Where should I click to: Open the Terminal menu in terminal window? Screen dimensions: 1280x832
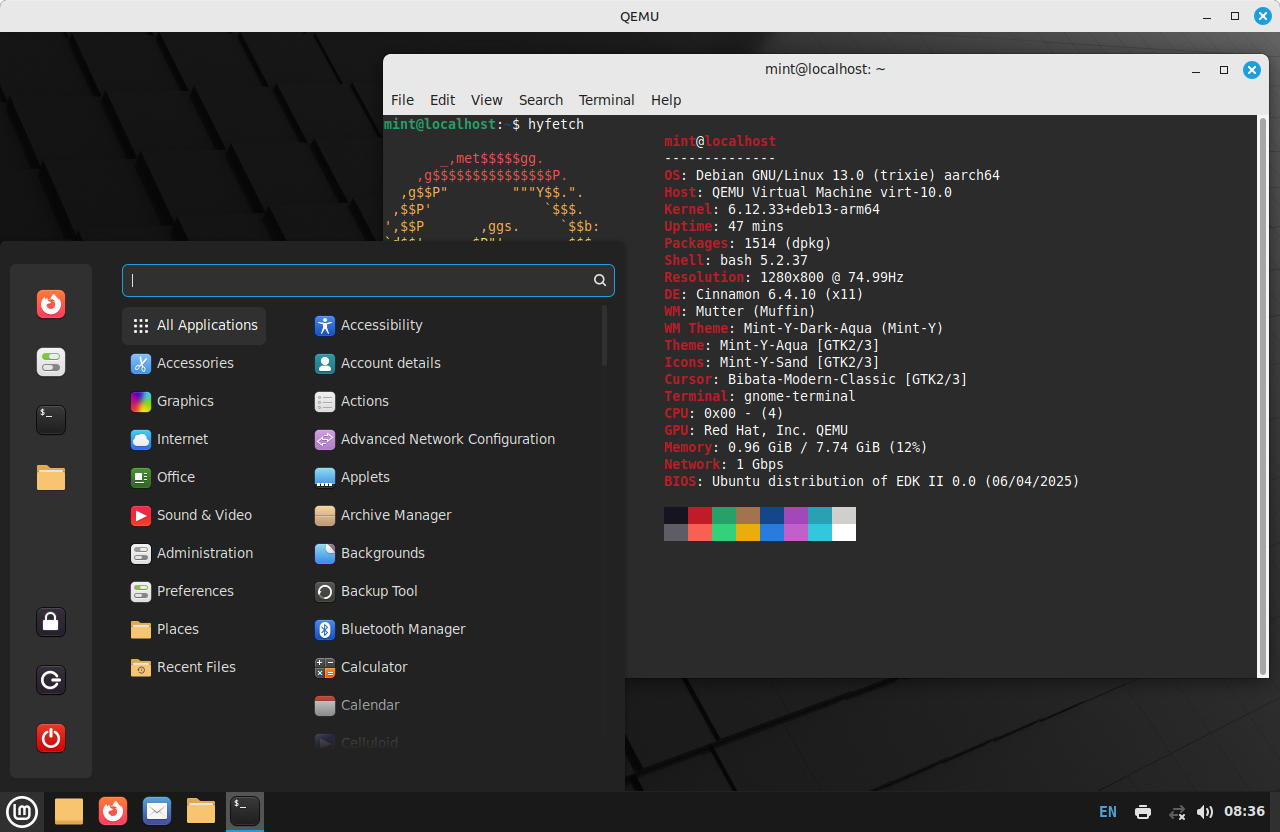[607, 100]
